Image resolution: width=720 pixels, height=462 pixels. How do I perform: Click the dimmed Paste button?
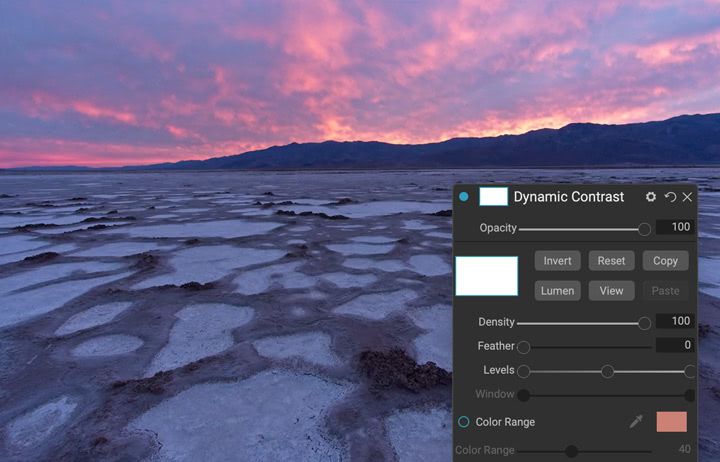click(x=665, y=291)
